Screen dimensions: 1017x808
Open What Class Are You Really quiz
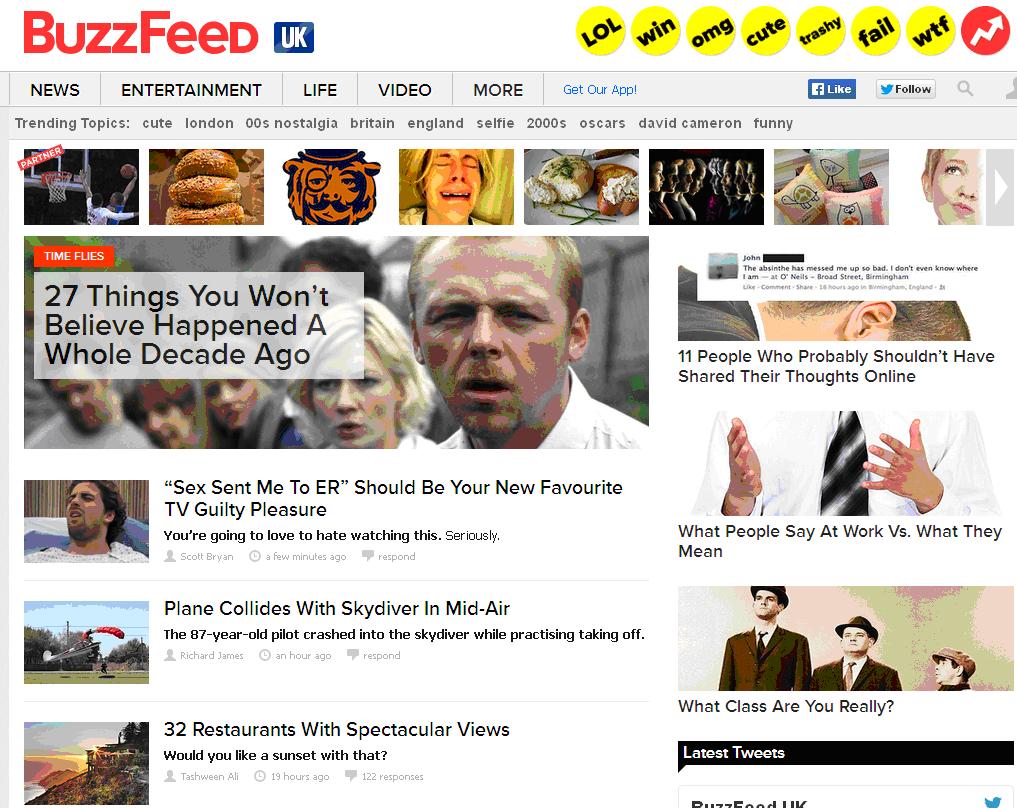[785, 706]
